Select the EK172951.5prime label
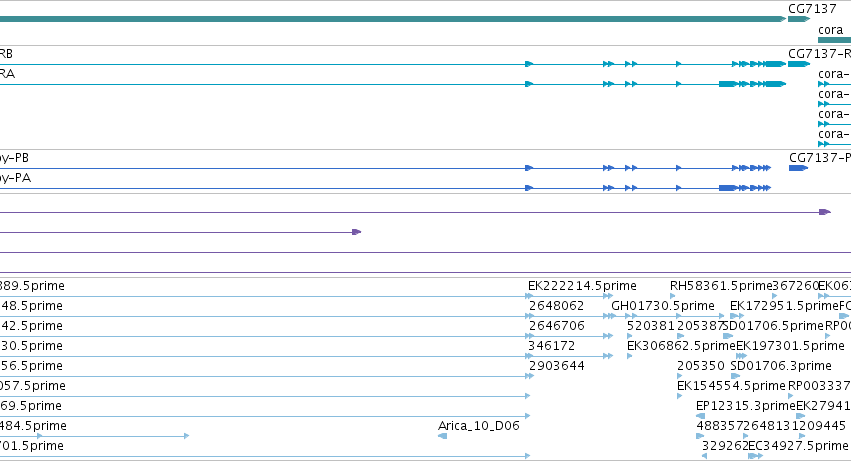The width and height of the screenshot is (851, 461). coord(784,306)
